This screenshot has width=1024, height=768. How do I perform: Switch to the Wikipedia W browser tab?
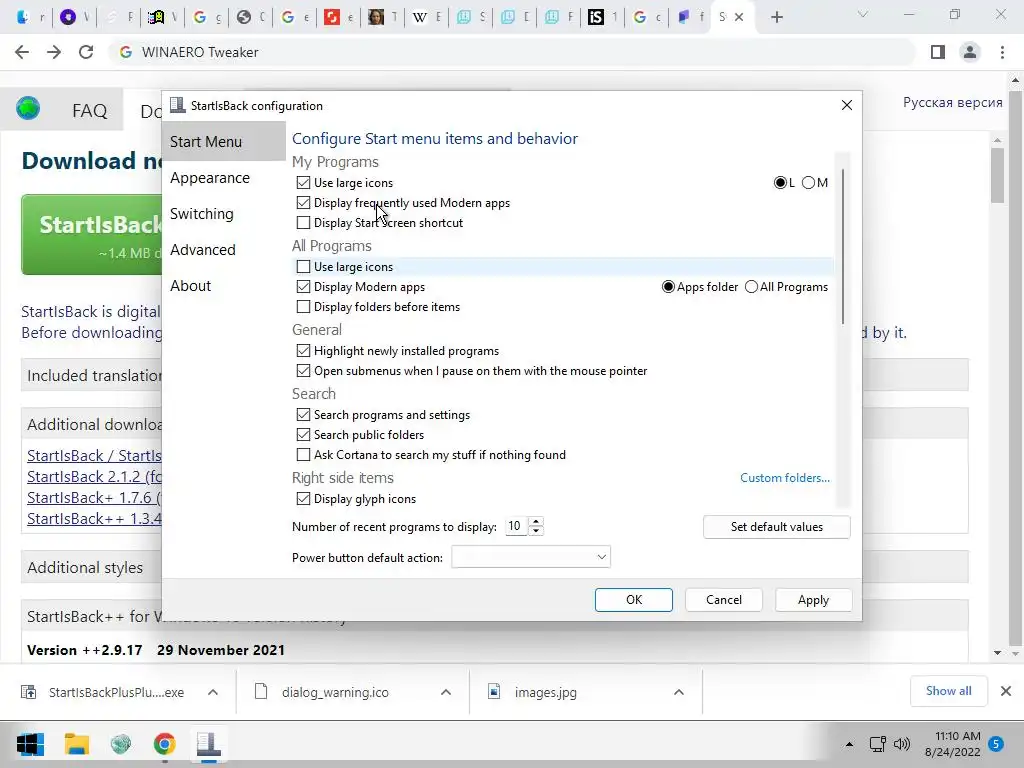(x=420, y=18)
